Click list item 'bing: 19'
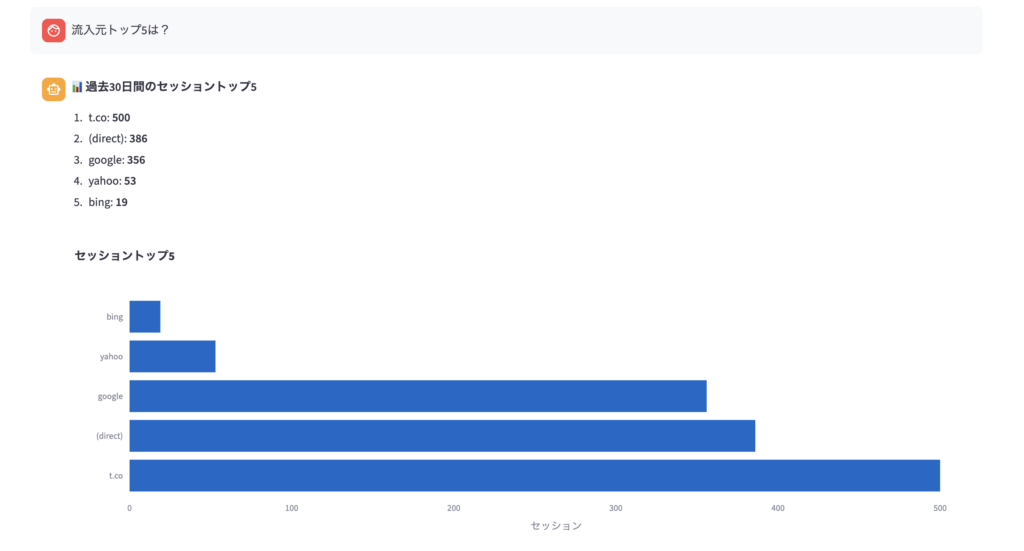 click(x=107, y=202)
